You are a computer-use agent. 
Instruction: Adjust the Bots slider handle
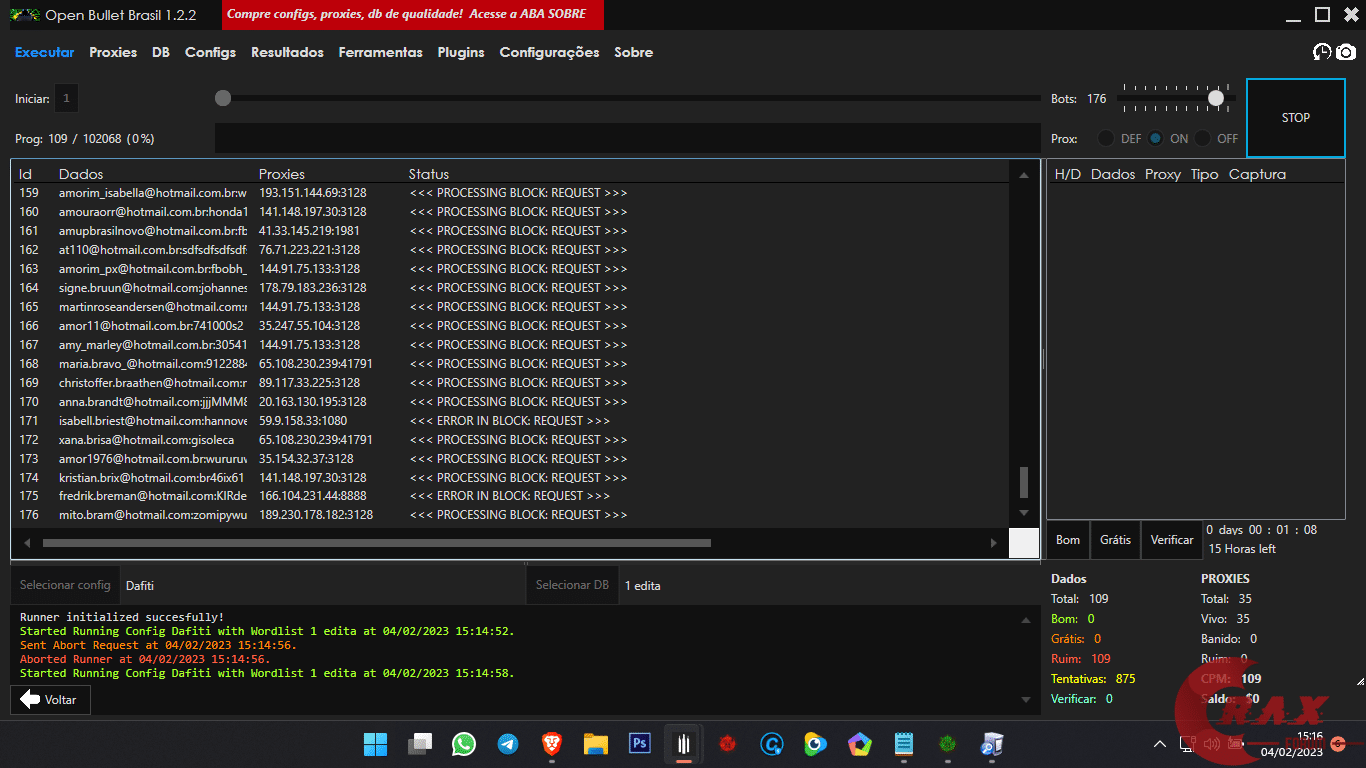pyautogui.click(x=1216, y=98)
